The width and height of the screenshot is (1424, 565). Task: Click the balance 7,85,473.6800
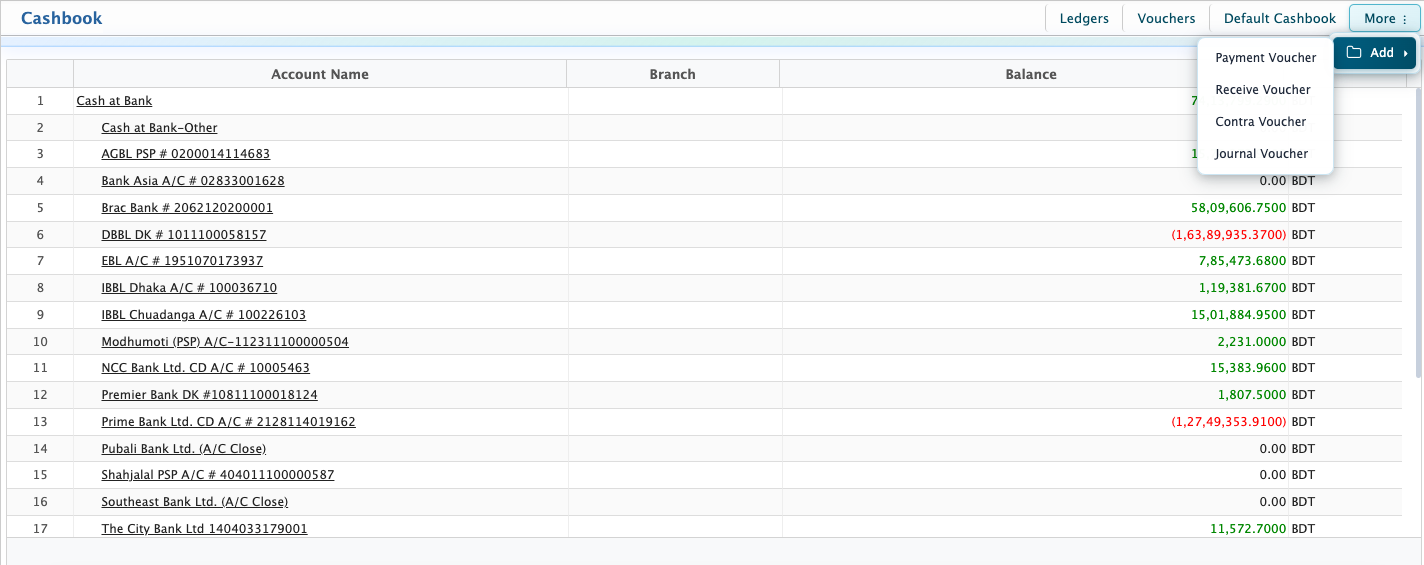pos(1242,261)
